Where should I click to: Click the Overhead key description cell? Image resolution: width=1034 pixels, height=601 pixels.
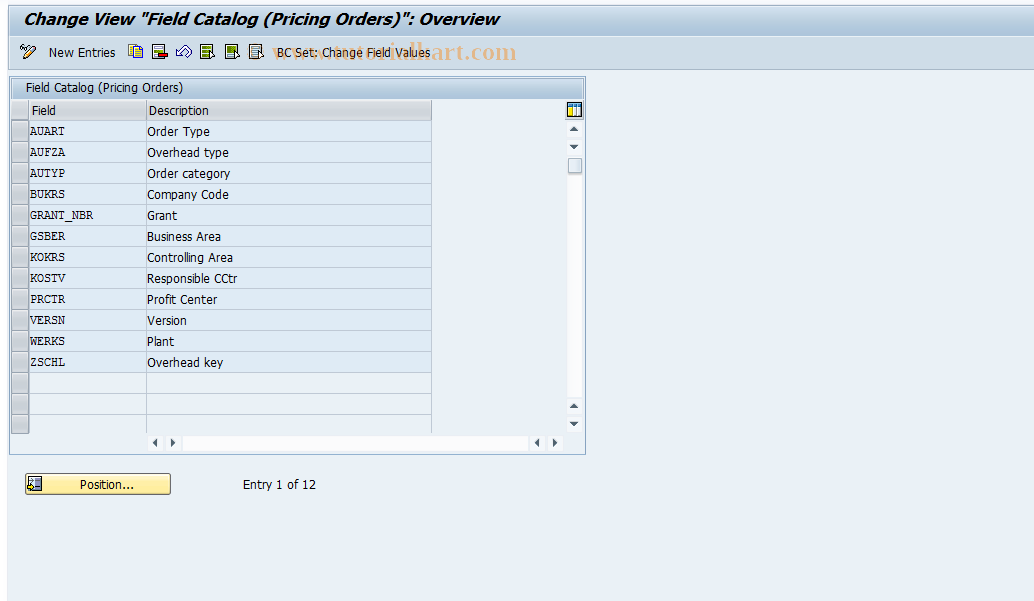[x=289, y=362]
